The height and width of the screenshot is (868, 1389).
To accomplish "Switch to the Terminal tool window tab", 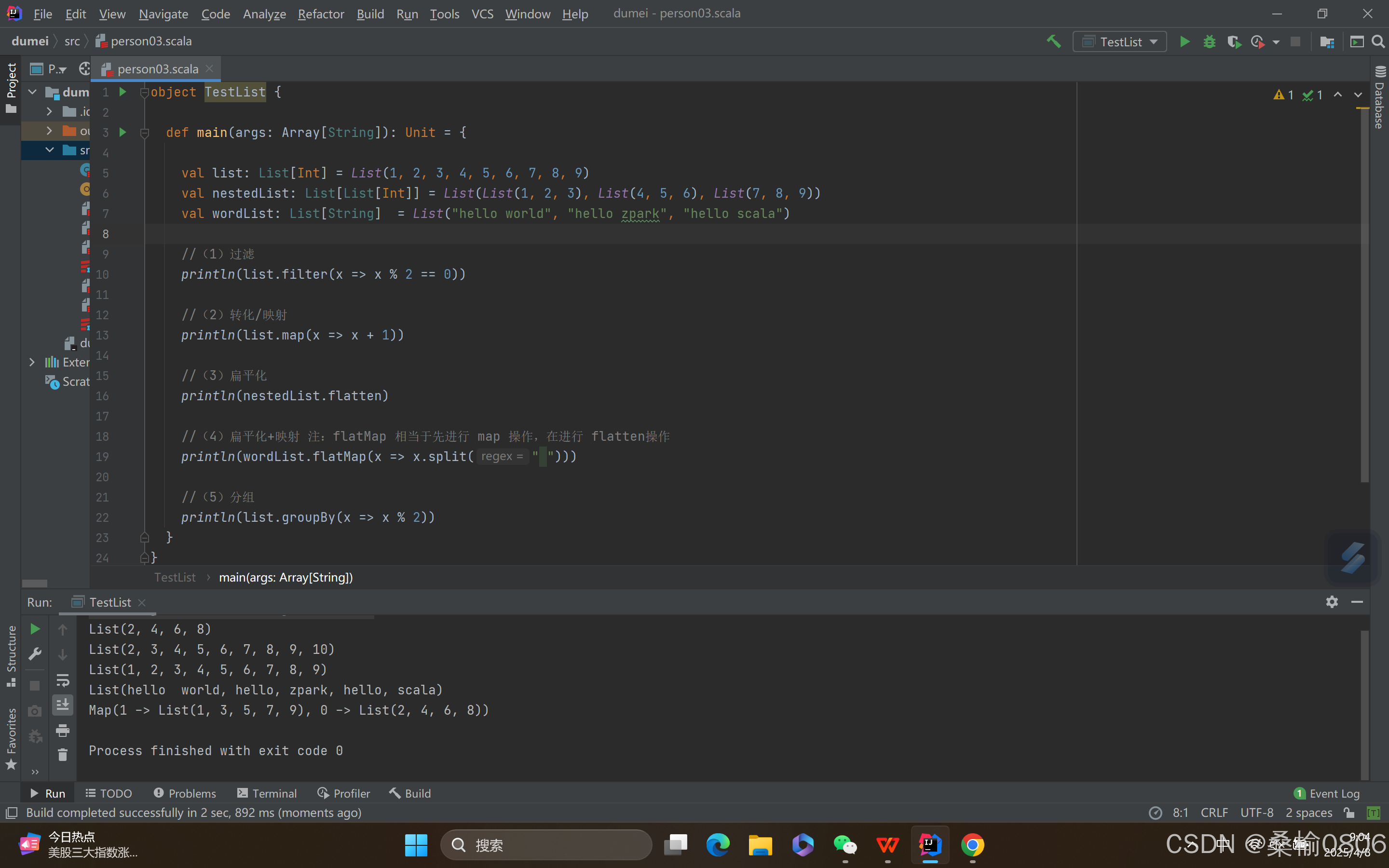I will coord(267,793).
